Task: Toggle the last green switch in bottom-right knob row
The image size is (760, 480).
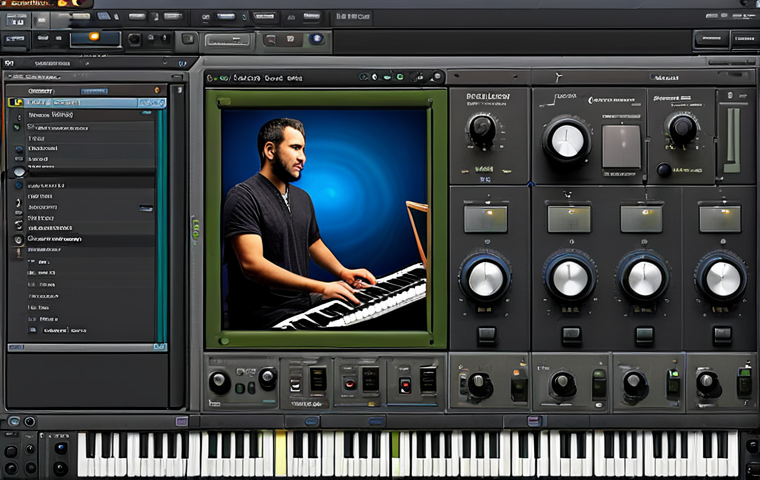Action: pos(744,383)
